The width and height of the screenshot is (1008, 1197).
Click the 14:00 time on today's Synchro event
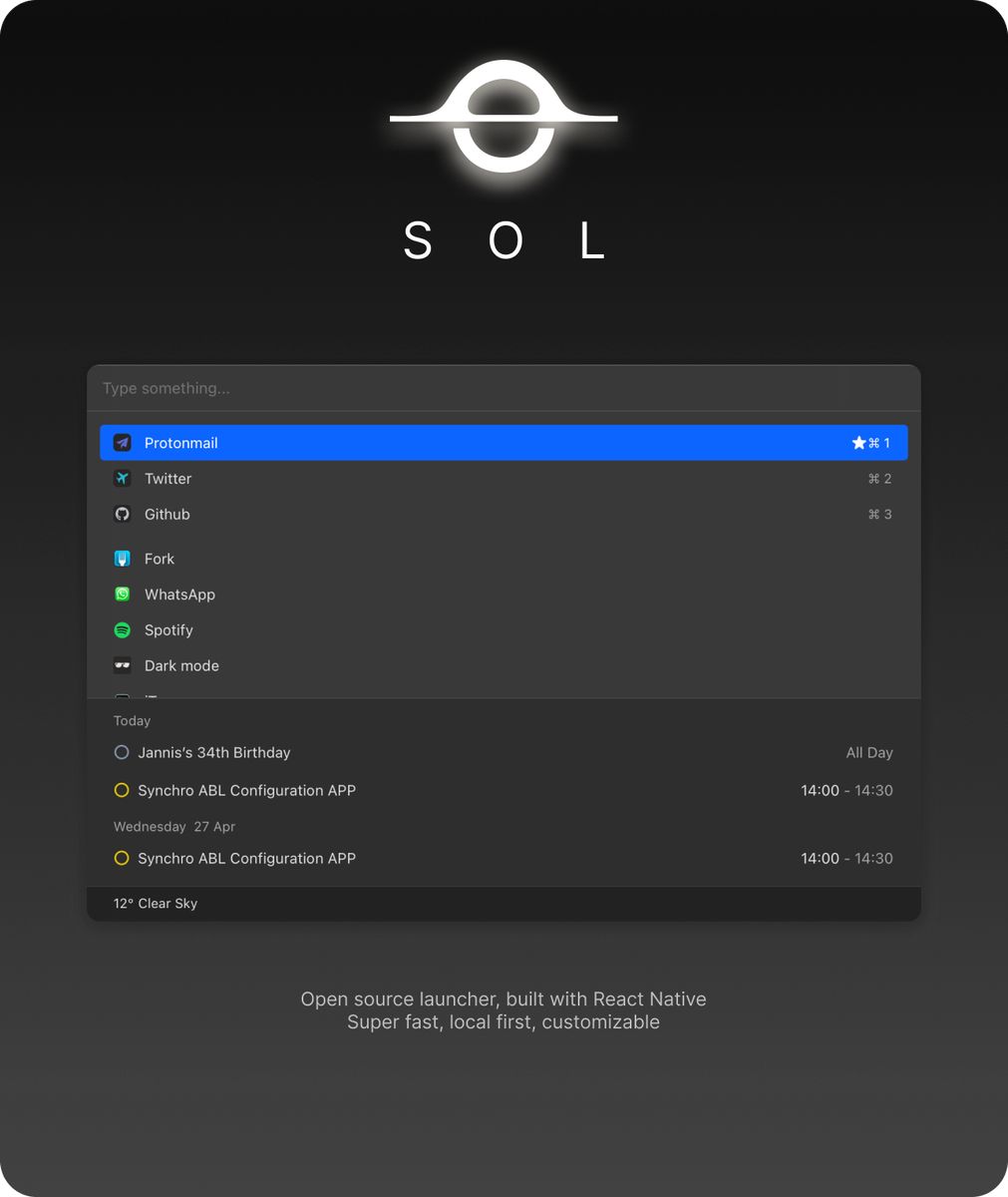819,790
